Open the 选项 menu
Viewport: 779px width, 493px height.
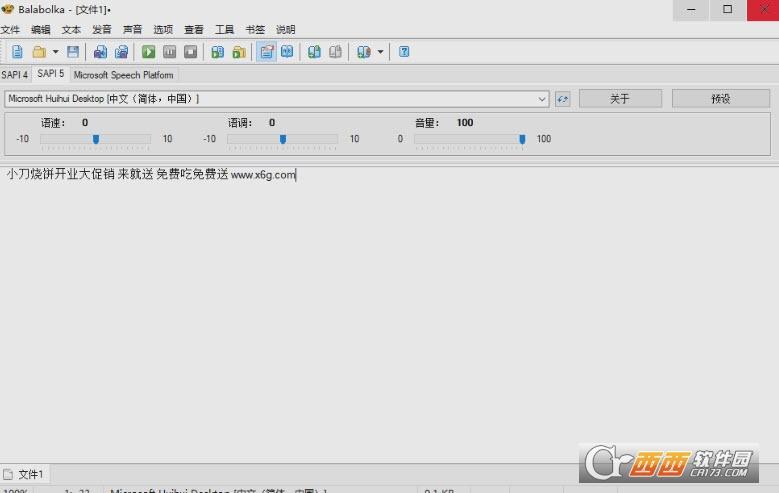pyautogui.click(x=163, y=30)
